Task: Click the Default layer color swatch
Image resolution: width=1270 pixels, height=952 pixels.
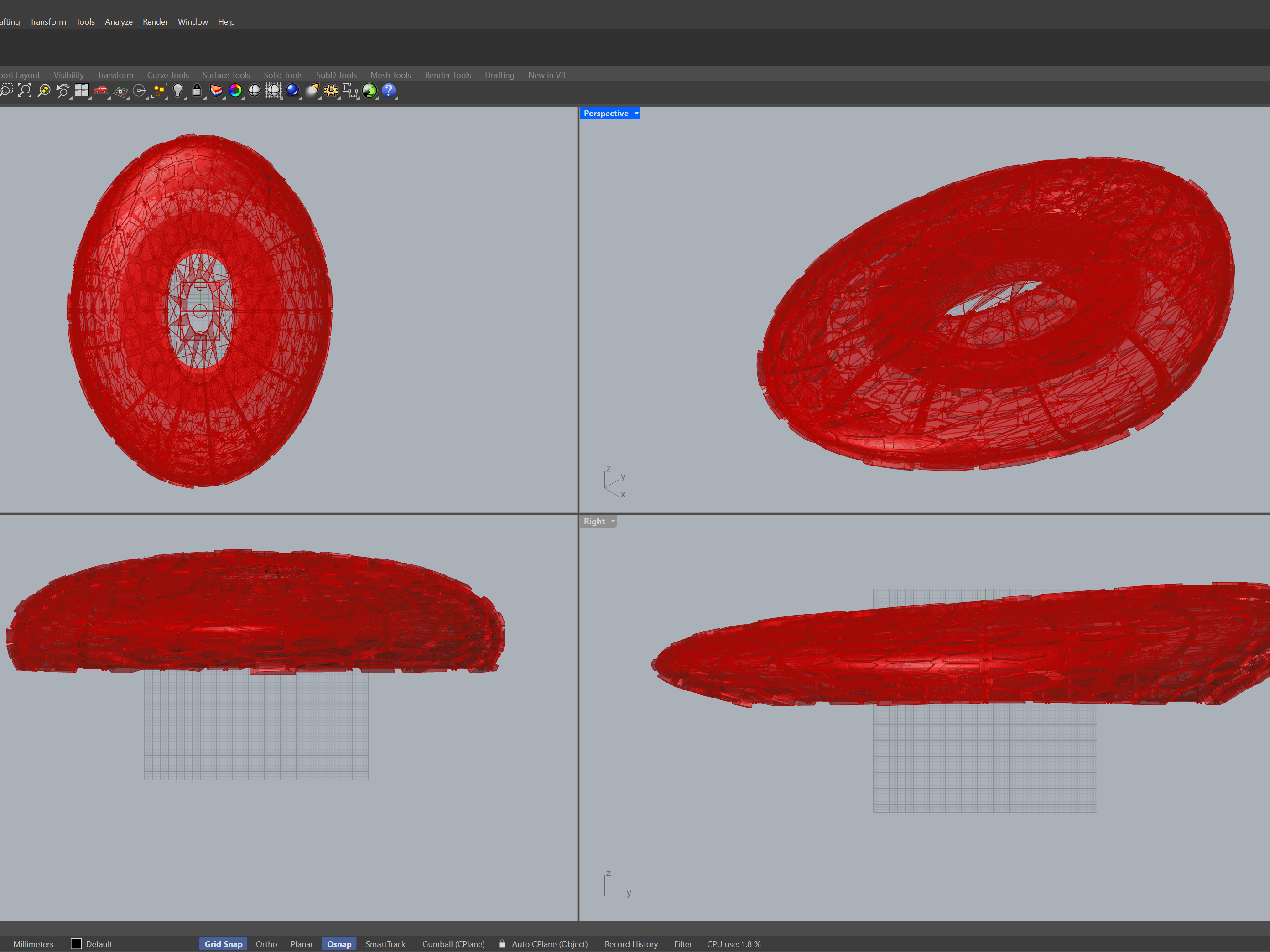Action: point(76,944)
